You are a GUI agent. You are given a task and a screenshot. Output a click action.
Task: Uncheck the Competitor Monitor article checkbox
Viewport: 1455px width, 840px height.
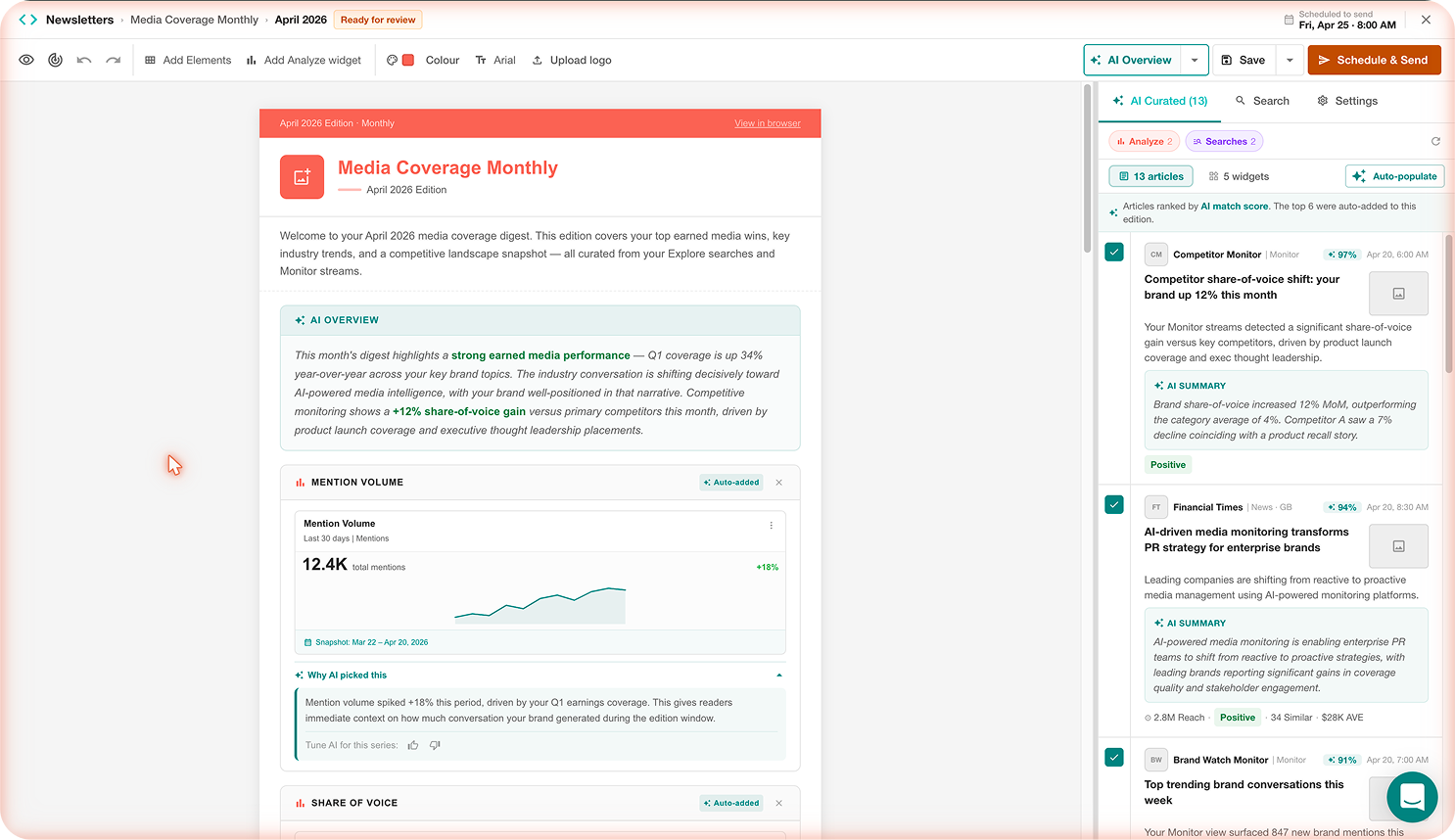pyautogui.click(x=1114, y=252)
